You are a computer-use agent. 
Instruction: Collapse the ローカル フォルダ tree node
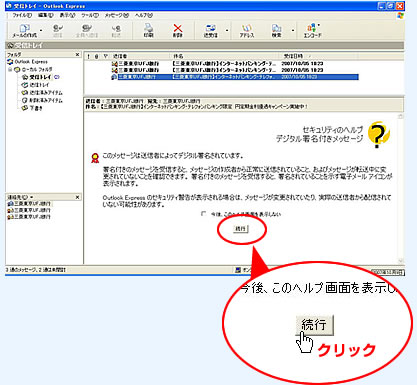tap(10, 70)
